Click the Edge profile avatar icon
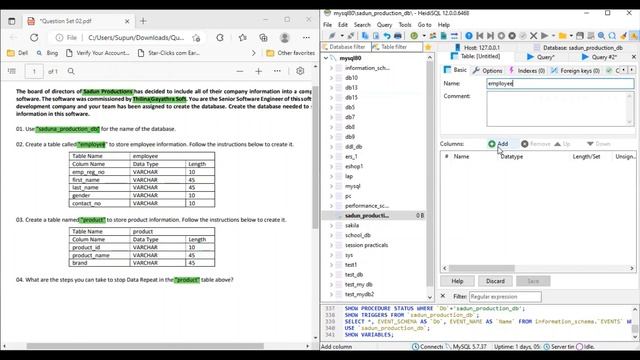 (284, 38)
